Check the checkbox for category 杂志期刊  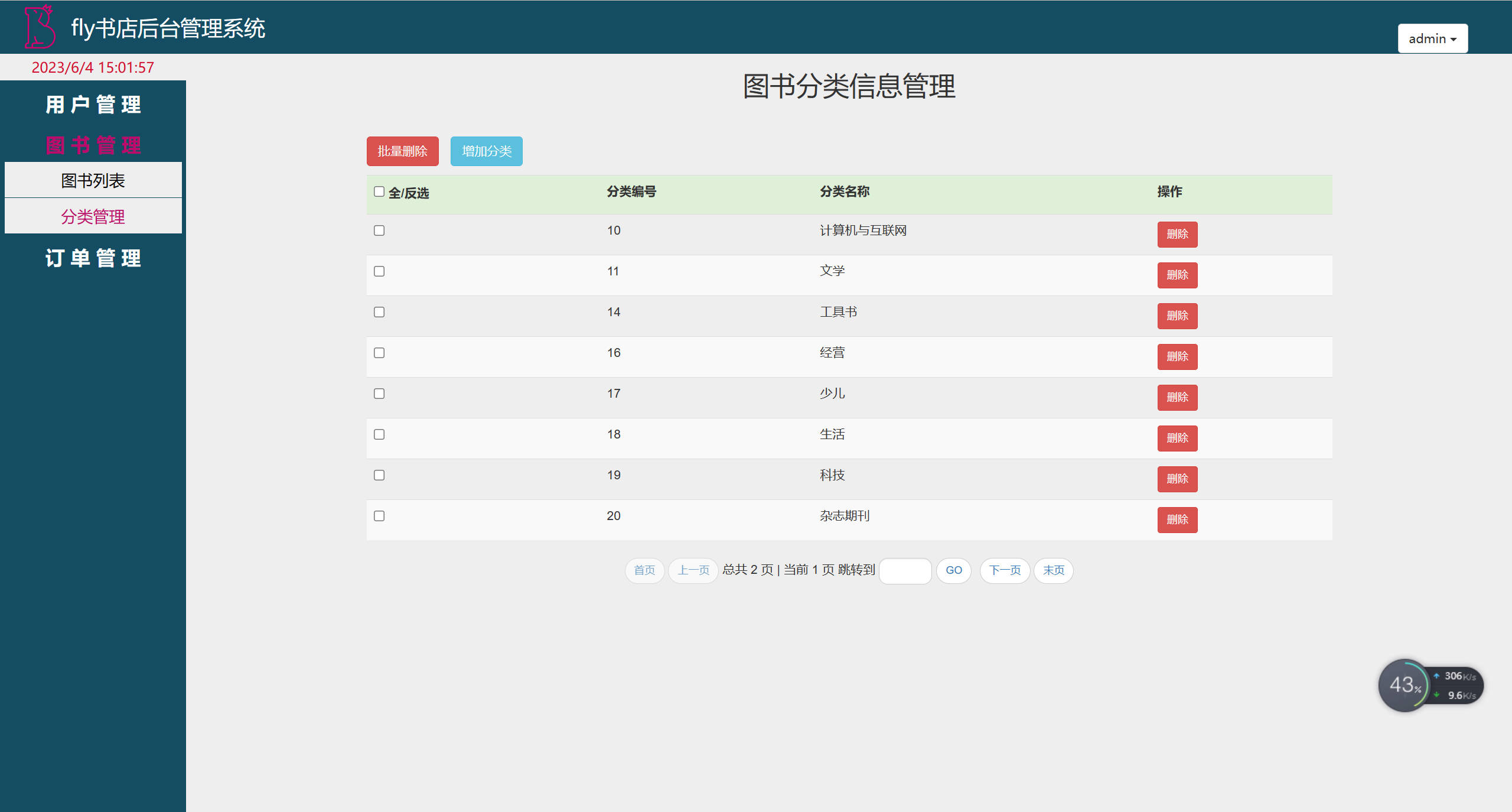point(379,516)
